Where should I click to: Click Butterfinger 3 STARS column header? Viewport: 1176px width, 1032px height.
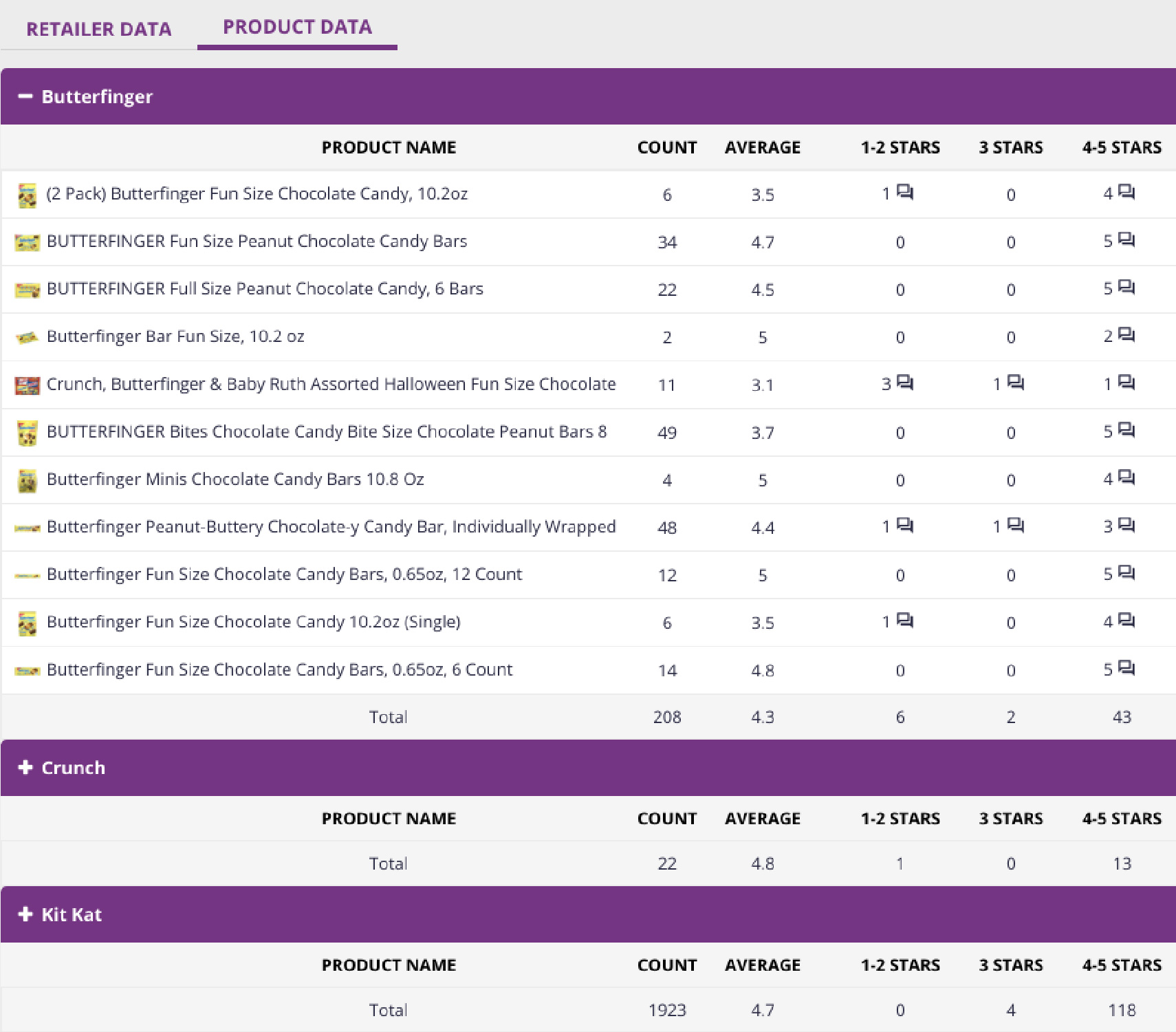tap(1011, 147)
